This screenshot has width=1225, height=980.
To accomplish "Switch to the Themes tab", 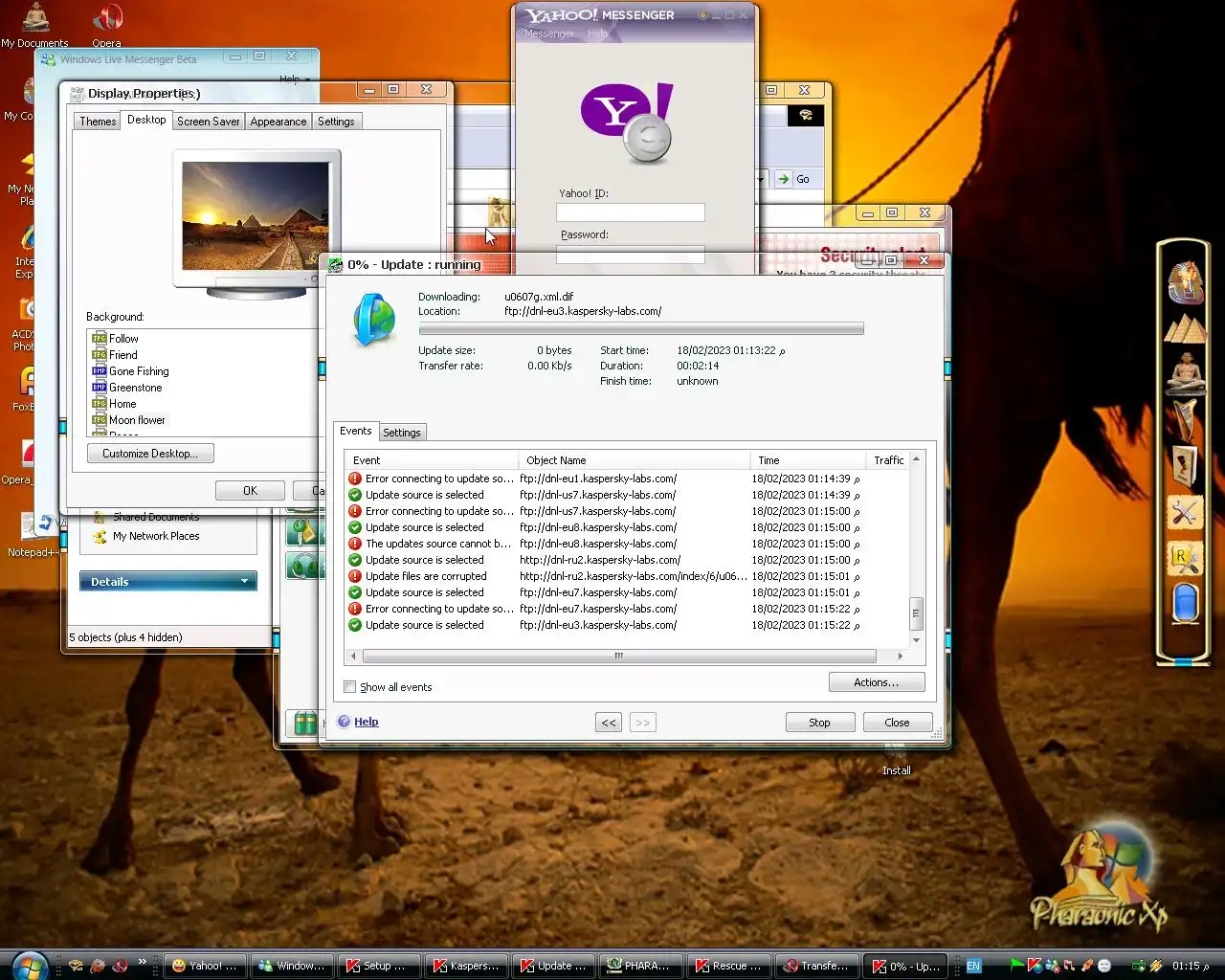I will tap(98, 122).
